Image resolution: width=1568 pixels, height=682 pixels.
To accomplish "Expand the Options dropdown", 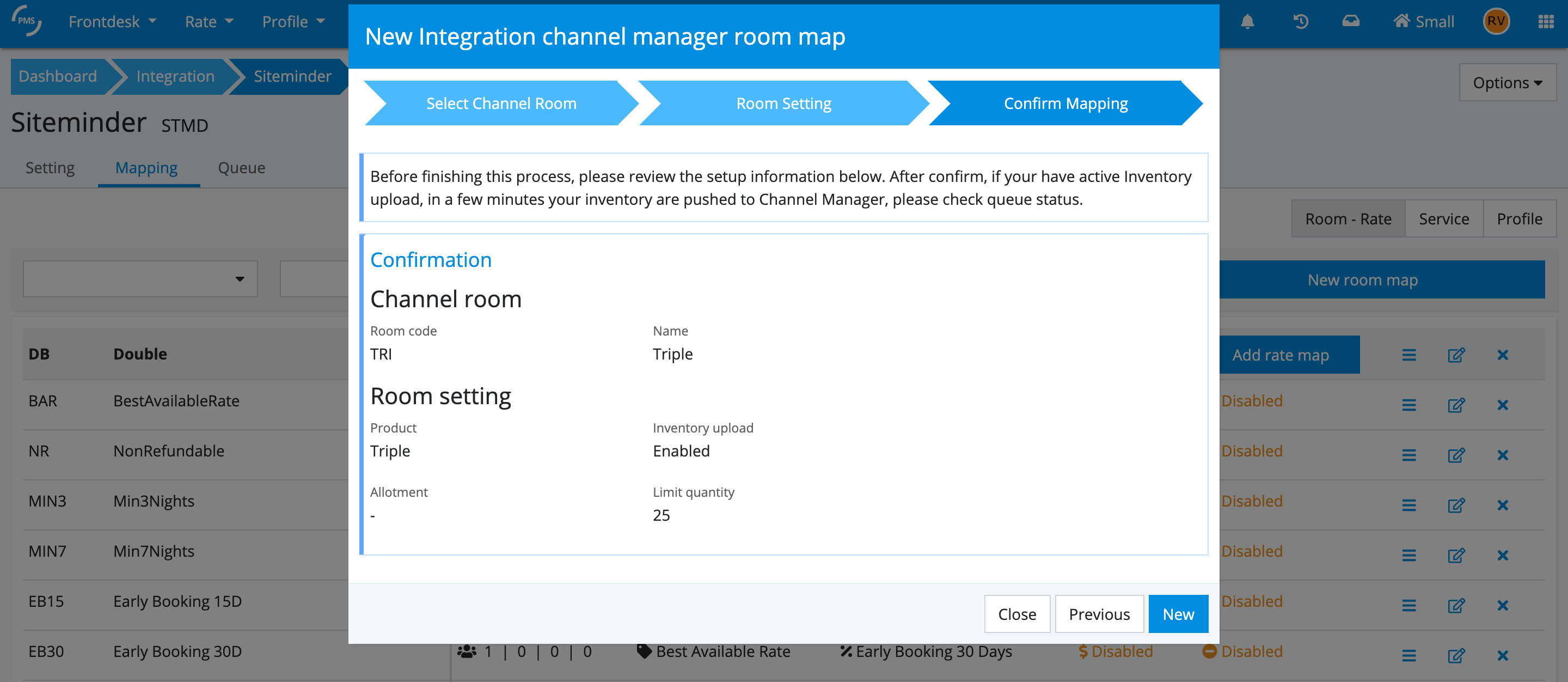I will (x=1507, y=83).
